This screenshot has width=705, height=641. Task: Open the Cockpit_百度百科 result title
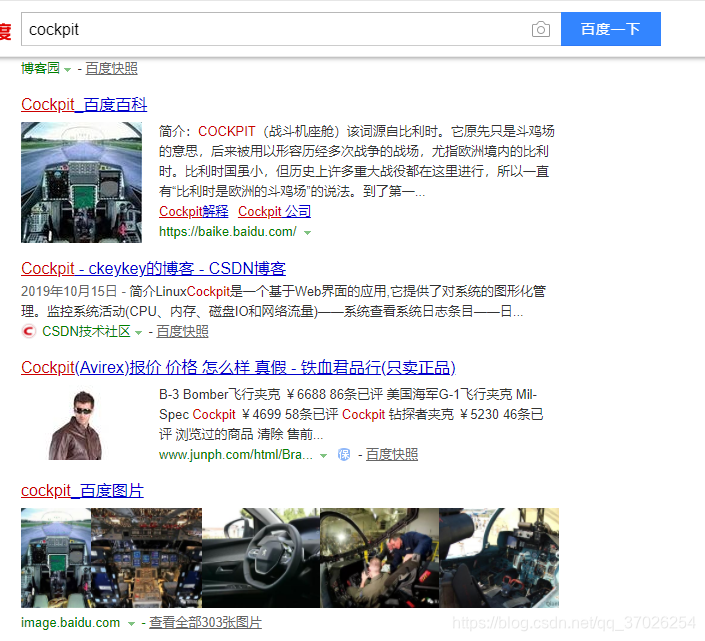pyautogui.click(x=84, y=105)
